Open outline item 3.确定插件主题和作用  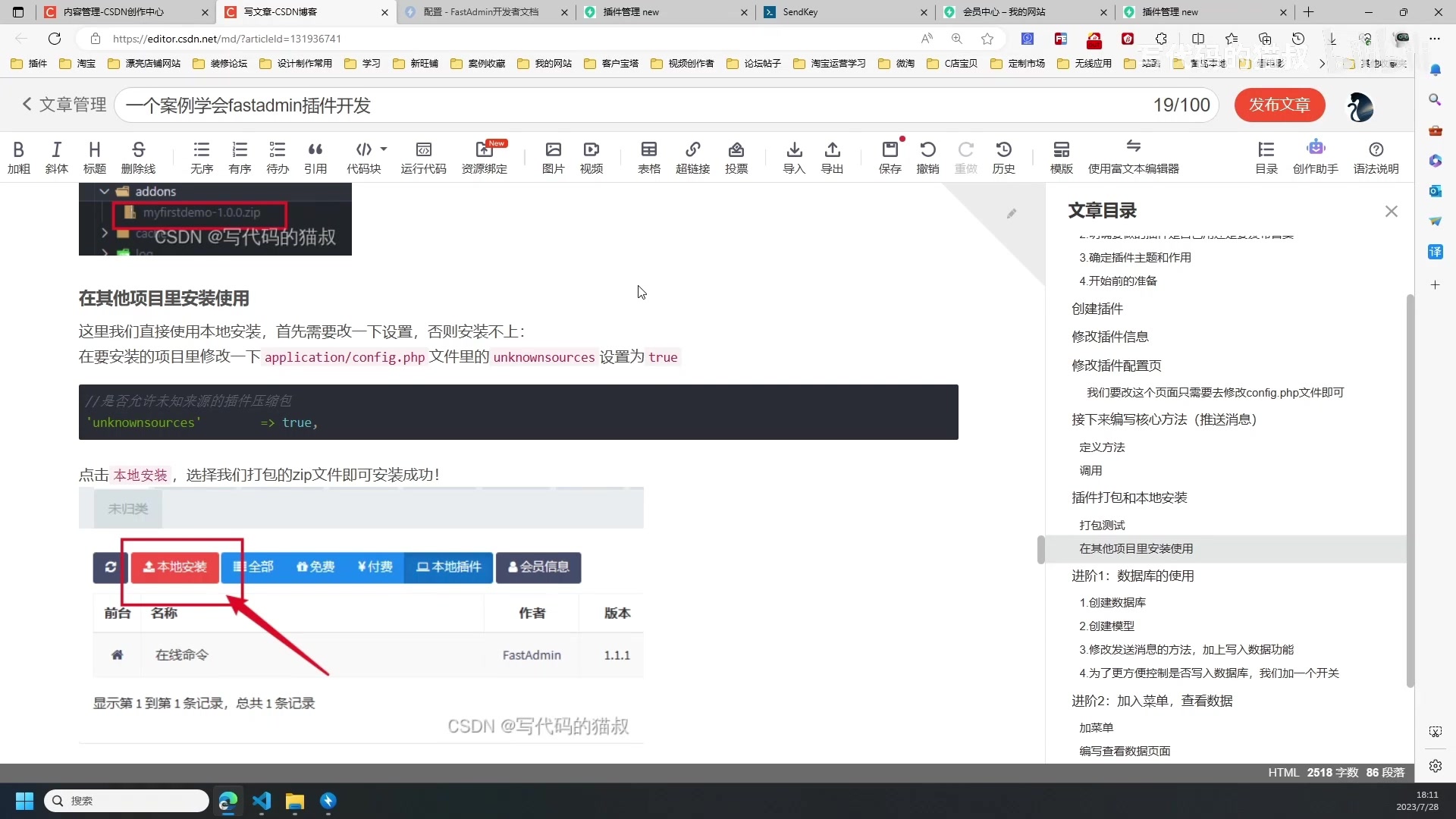click(x=1134, y=257)
